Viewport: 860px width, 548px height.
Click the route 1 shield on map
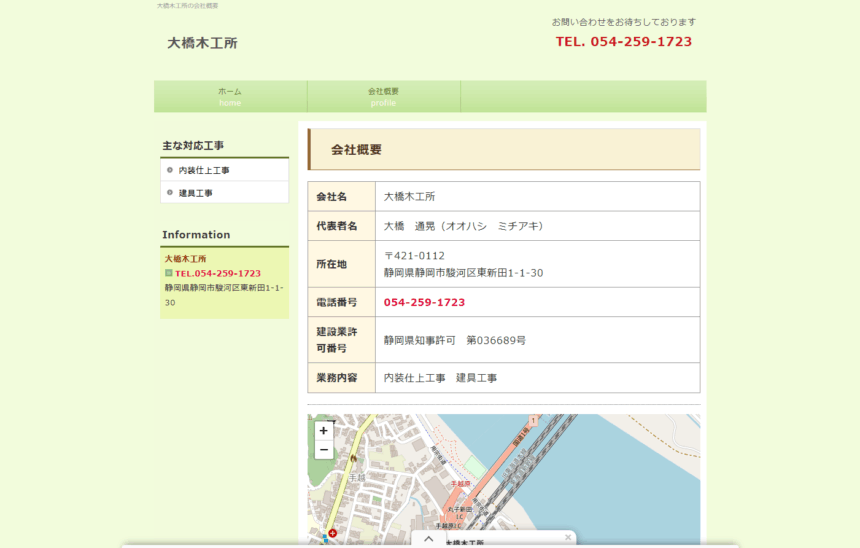click(x=534, y=420)
